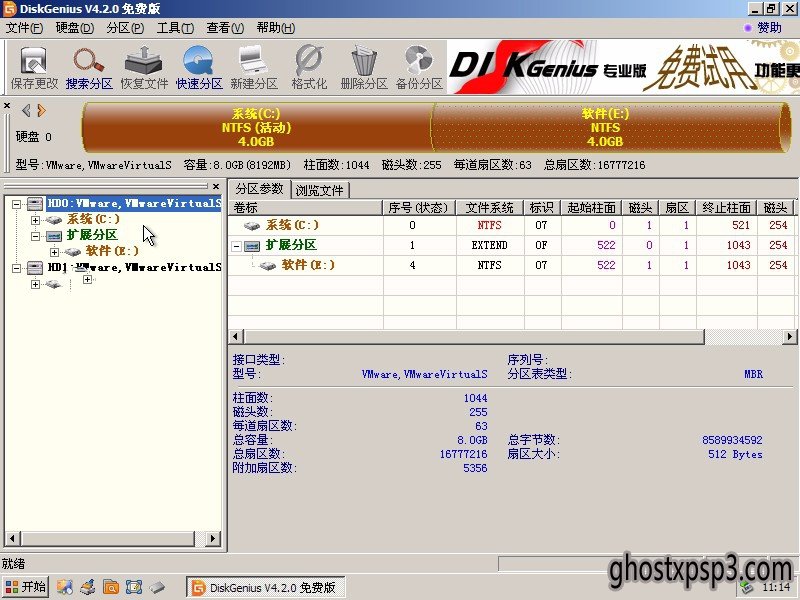Open the 查看(V) menu
Image resolution: width=800 pixels, height=600 pixels.
225,28
